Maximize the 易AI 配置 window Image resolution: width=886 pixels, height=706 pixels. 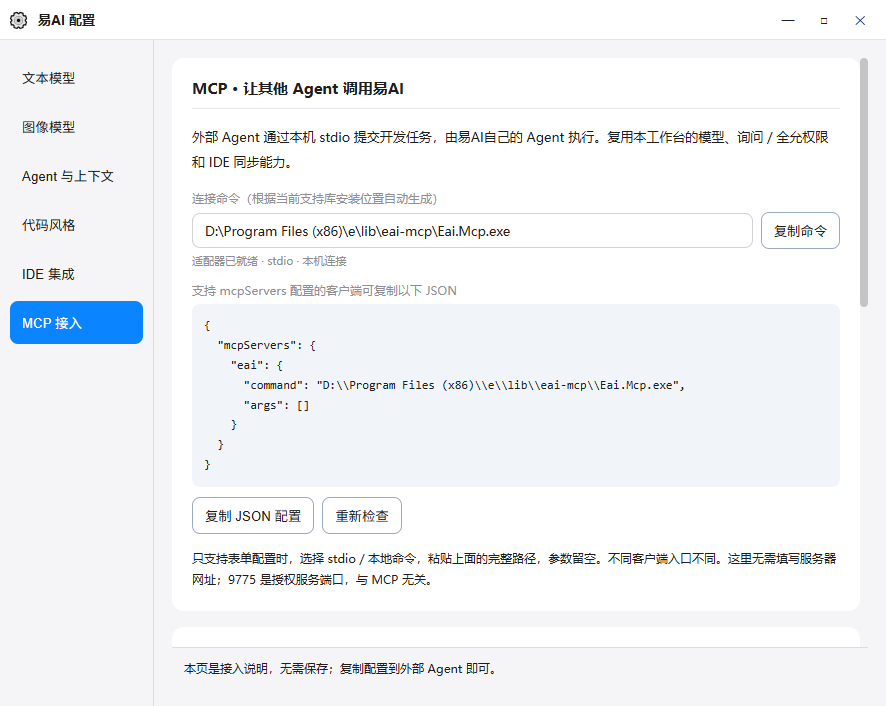pos(824,20)
